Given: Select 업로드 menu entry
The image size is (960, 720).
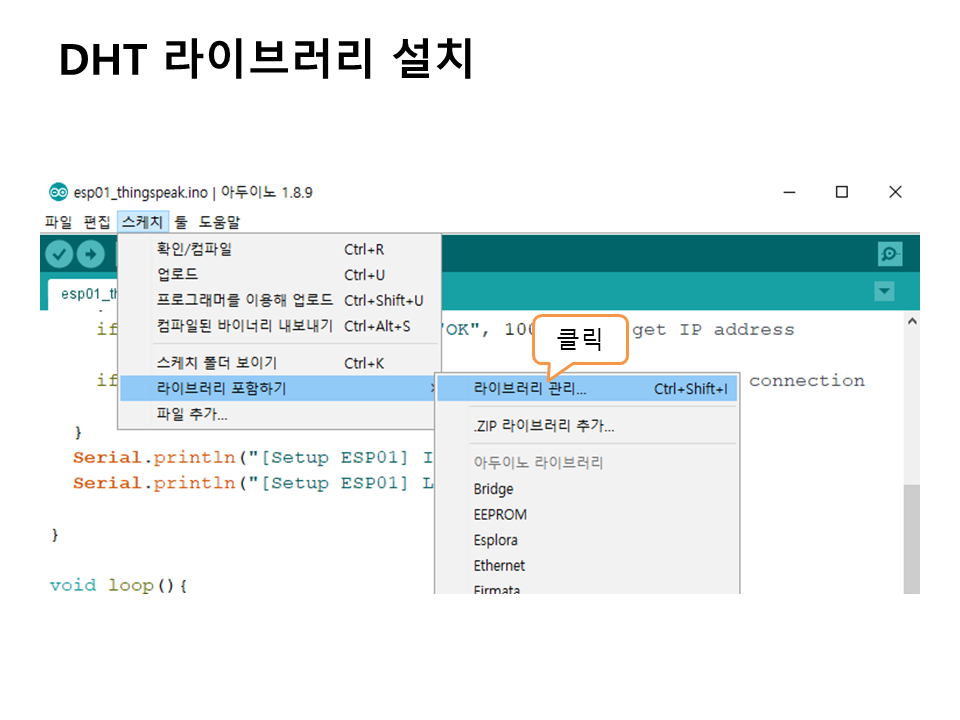Looking at the screenshot, I should (x=280, y=274).
